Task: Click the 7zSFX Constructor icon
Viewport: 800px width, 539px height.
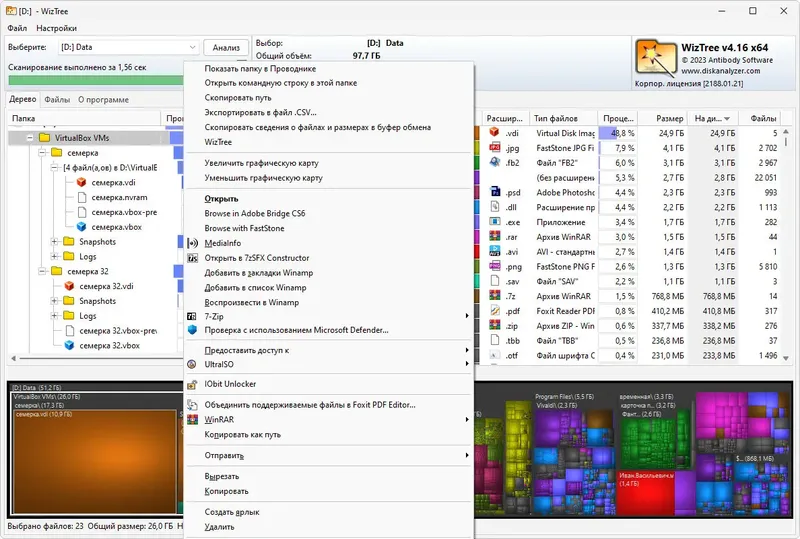Action: [192, 258]
